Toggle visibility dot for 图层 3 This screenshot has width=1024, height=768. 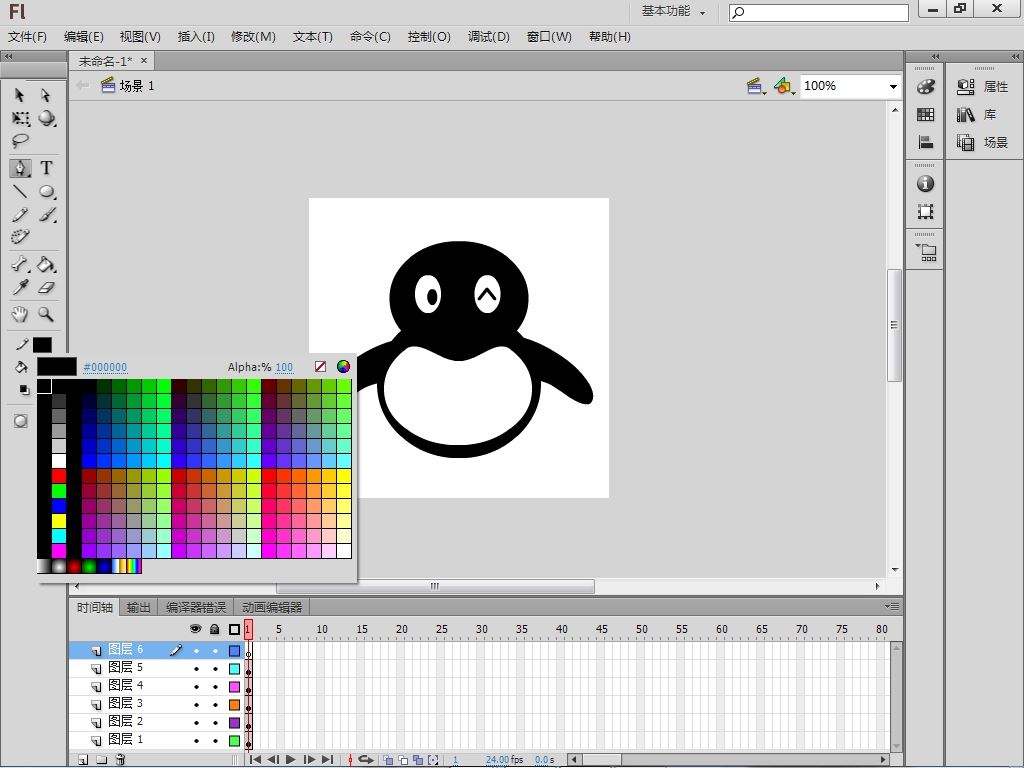(x=196, y=705)
